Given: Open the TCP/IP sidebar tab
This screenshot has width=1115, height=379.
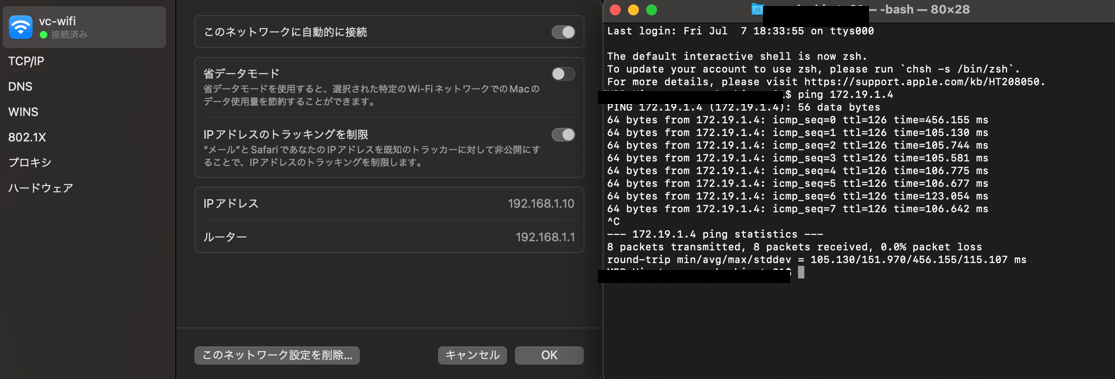Looking at the screenshot, I should (x=26, y=61).
